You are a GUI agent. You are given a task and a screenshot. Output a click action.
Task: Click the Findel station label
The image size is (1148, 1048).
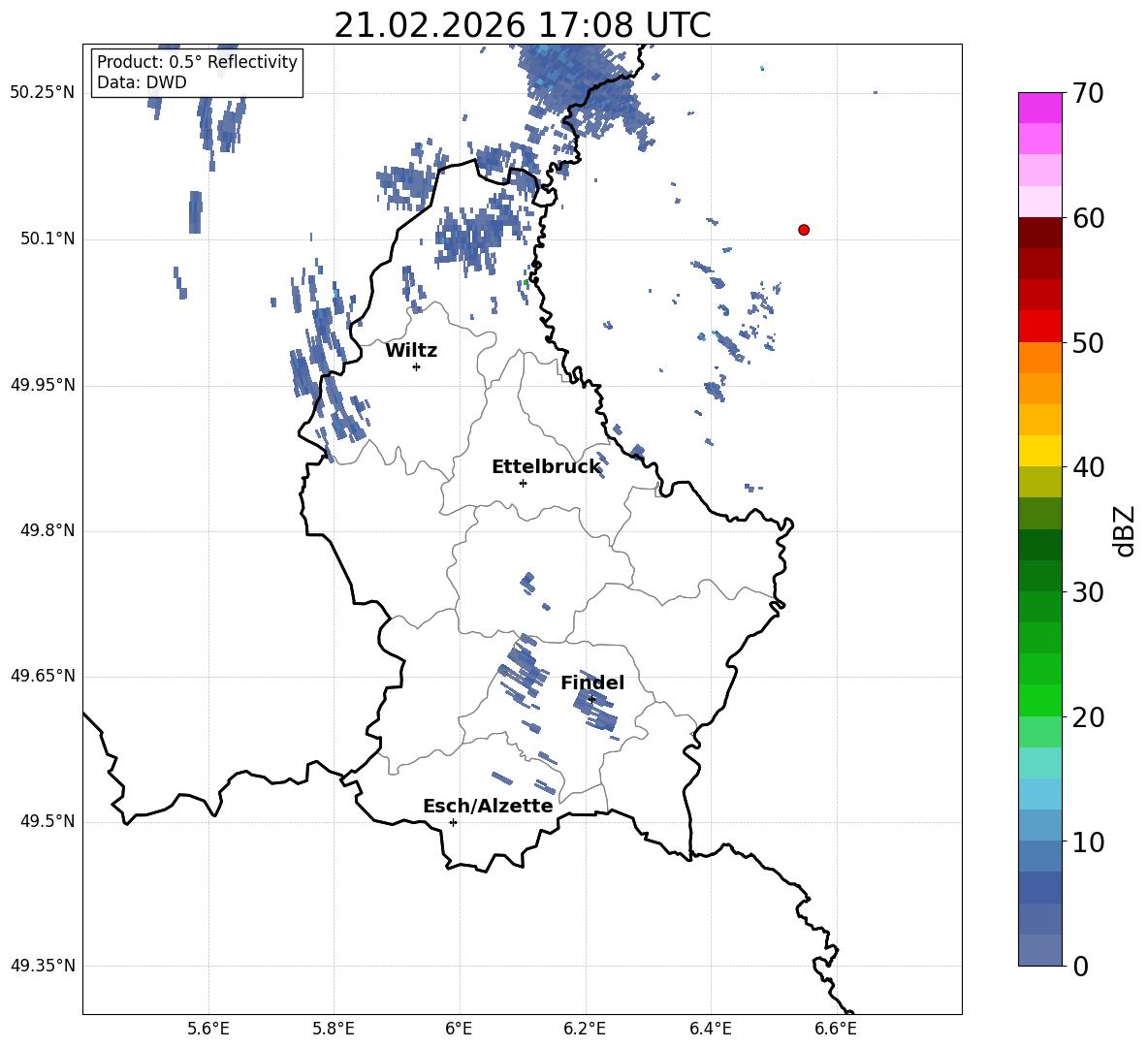coord(592,683)
